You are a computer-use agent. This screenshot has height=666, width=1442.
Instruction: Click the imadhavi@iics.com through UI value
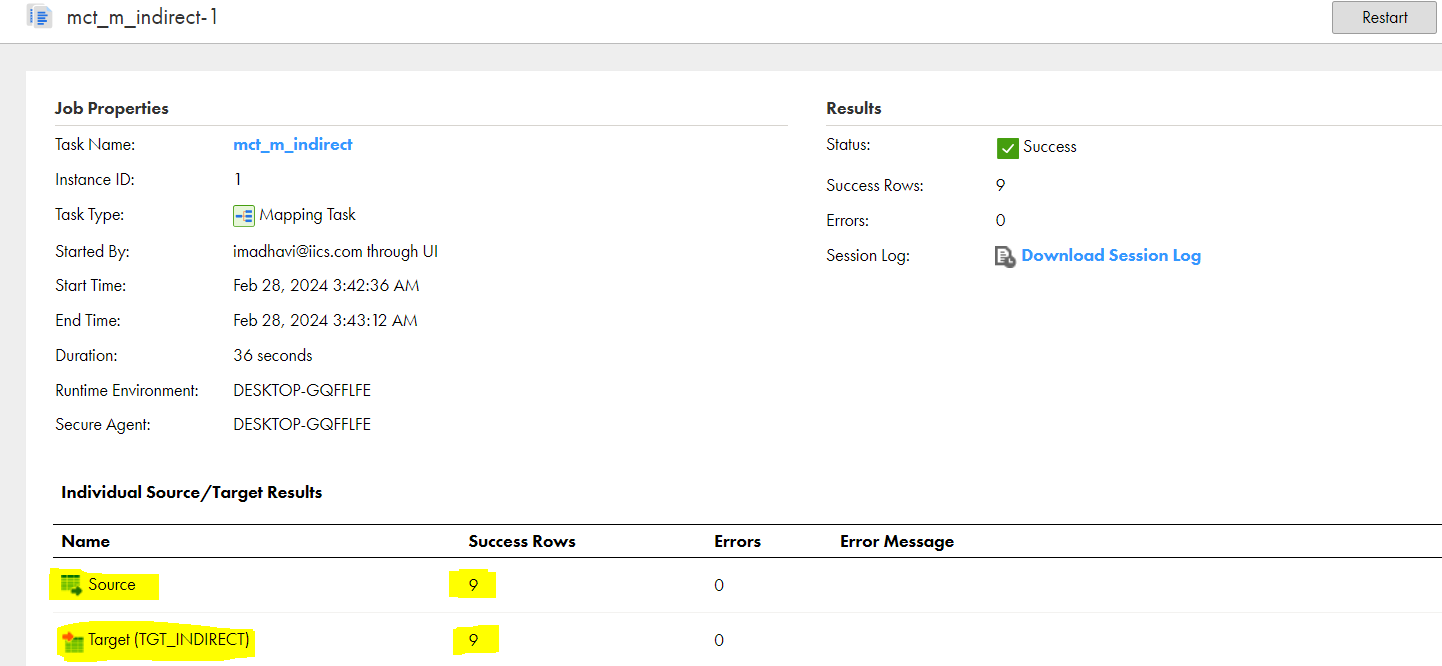(336, 251)
